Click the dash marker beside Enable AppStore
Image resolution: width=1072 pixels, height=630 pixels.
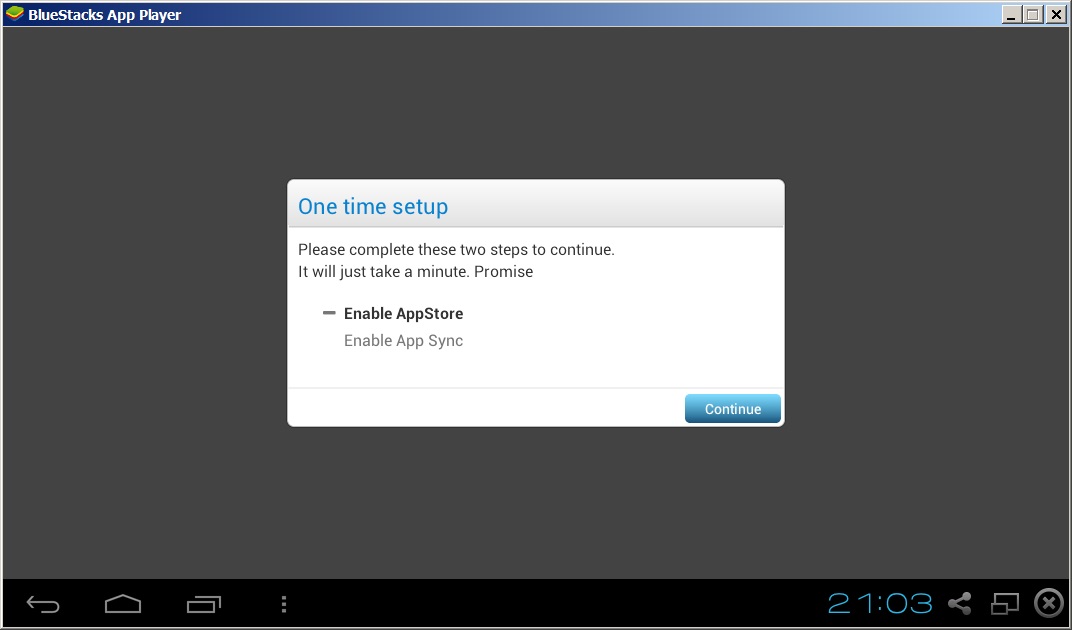click(329, 313)
